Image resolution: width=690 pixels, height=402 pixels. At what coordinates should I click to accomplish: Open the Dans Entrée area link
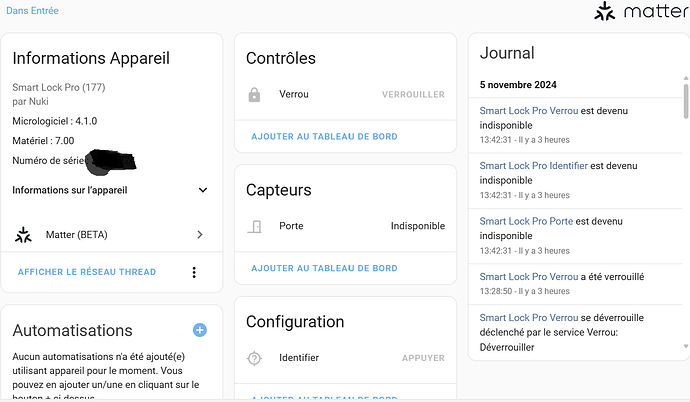pos(32,11)
